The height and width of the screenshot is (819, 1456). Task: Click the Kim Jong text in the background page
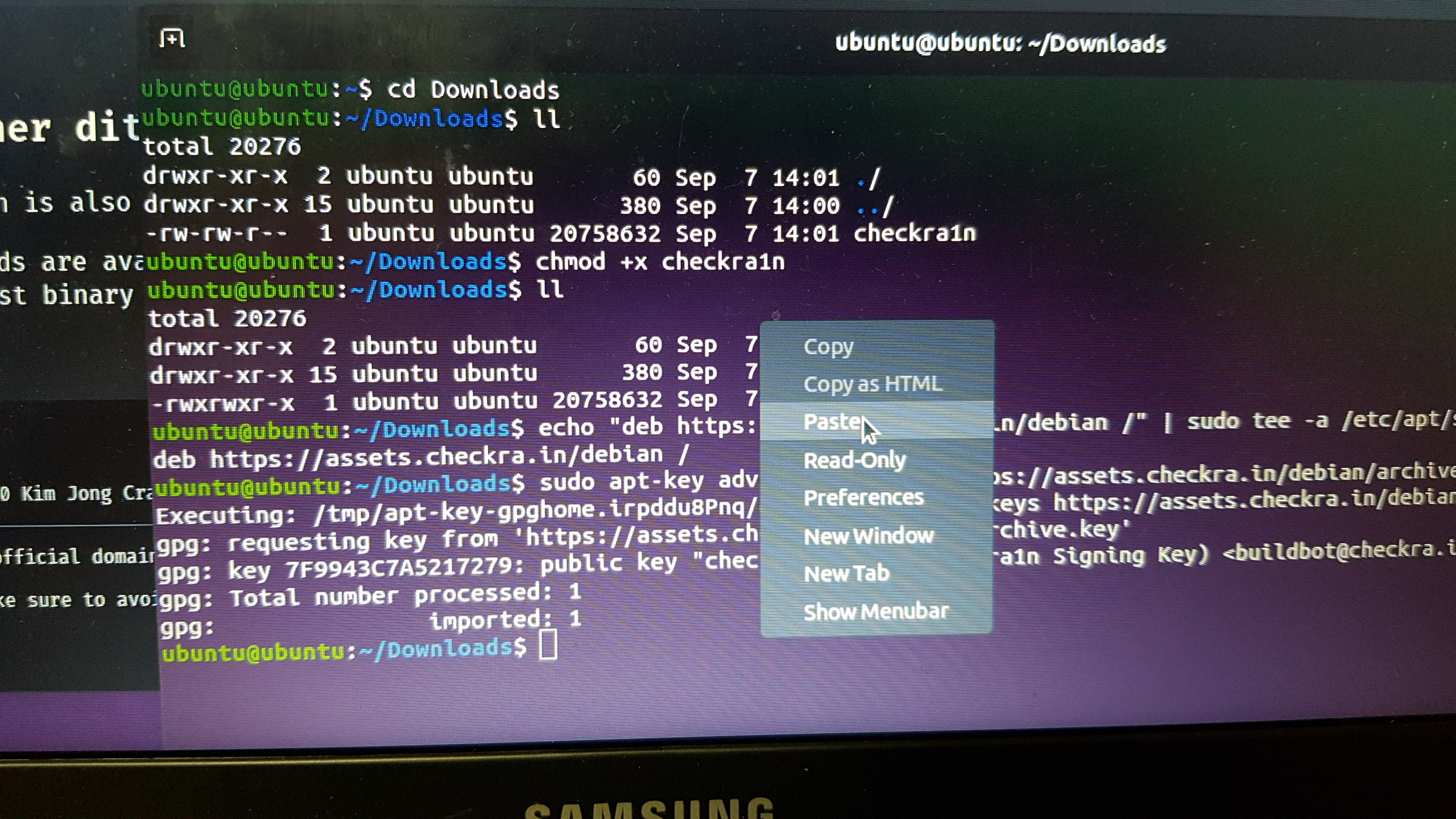point(67,493)
